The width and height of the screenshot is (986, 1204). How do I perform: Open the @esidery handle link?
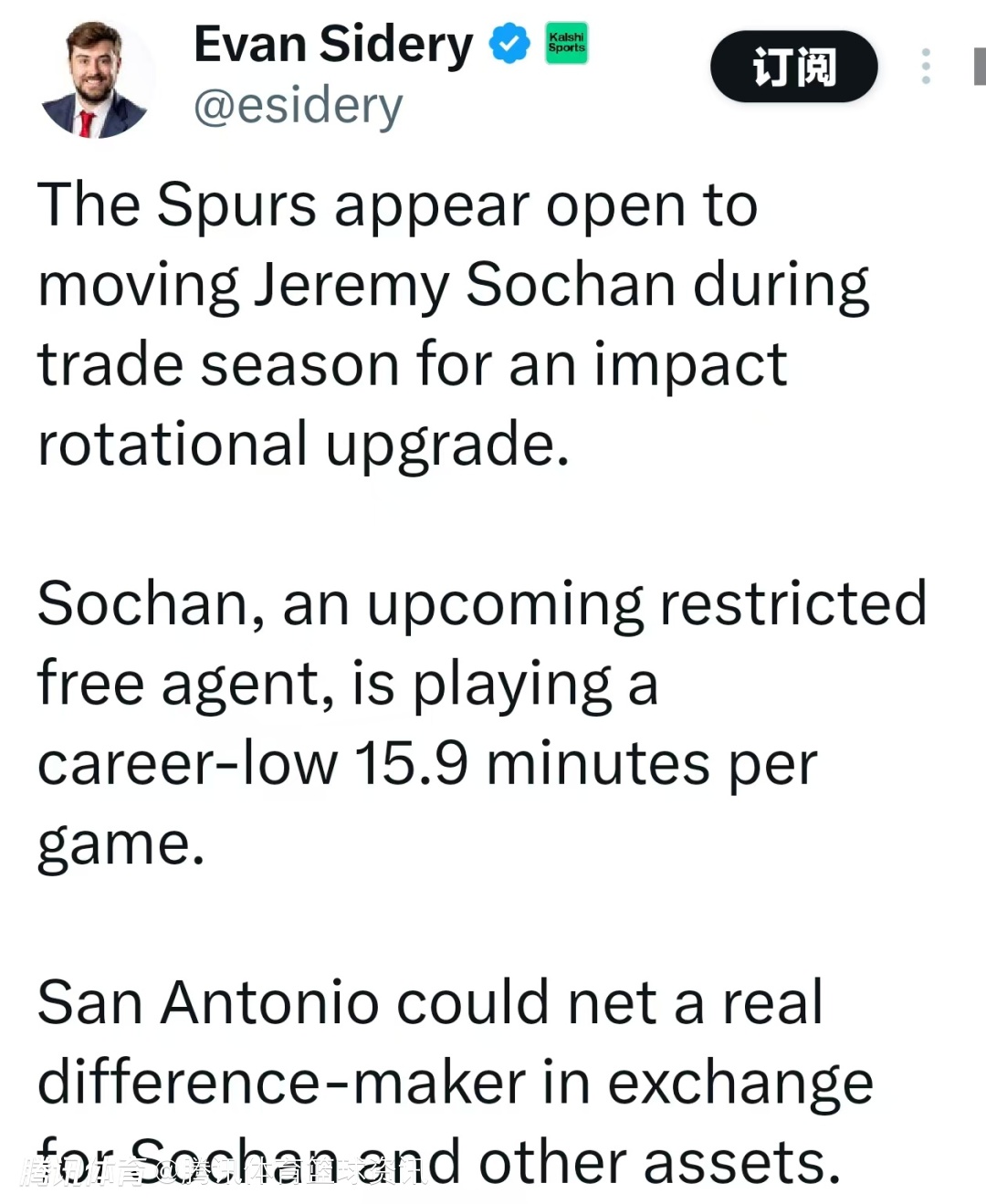pos(298,106)
